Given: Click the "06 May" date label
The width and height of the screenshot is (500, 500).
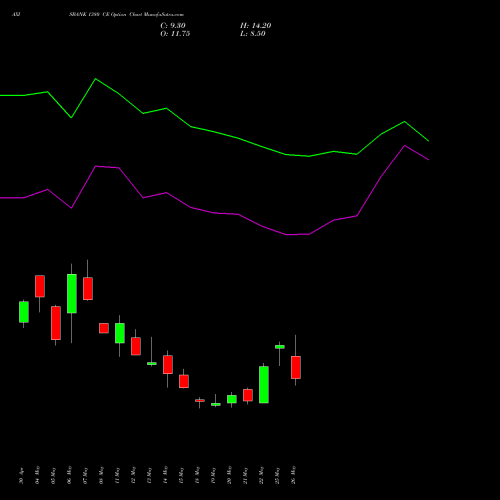Looking at the screenshot, I should pos(70,475).
